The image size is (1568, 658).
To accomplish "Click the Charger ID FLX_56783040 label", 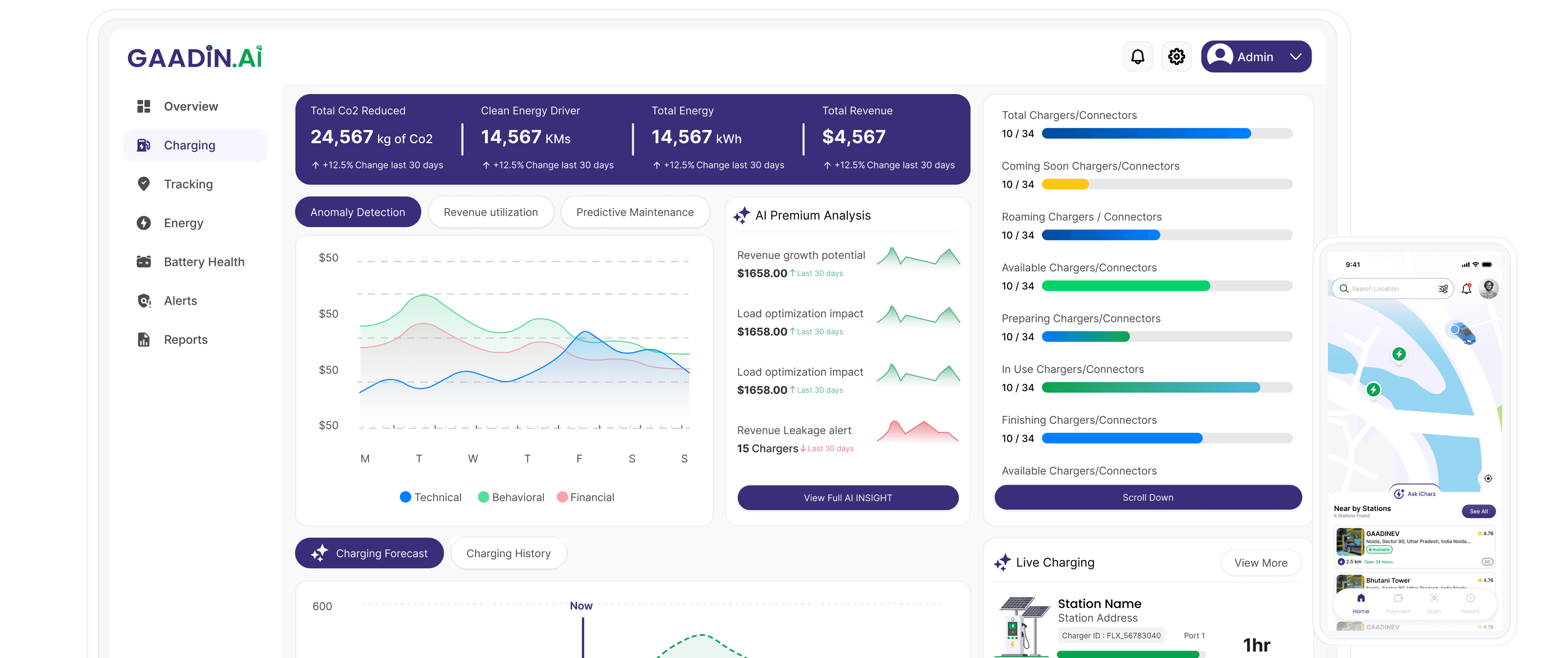I will pos(1111,636).
